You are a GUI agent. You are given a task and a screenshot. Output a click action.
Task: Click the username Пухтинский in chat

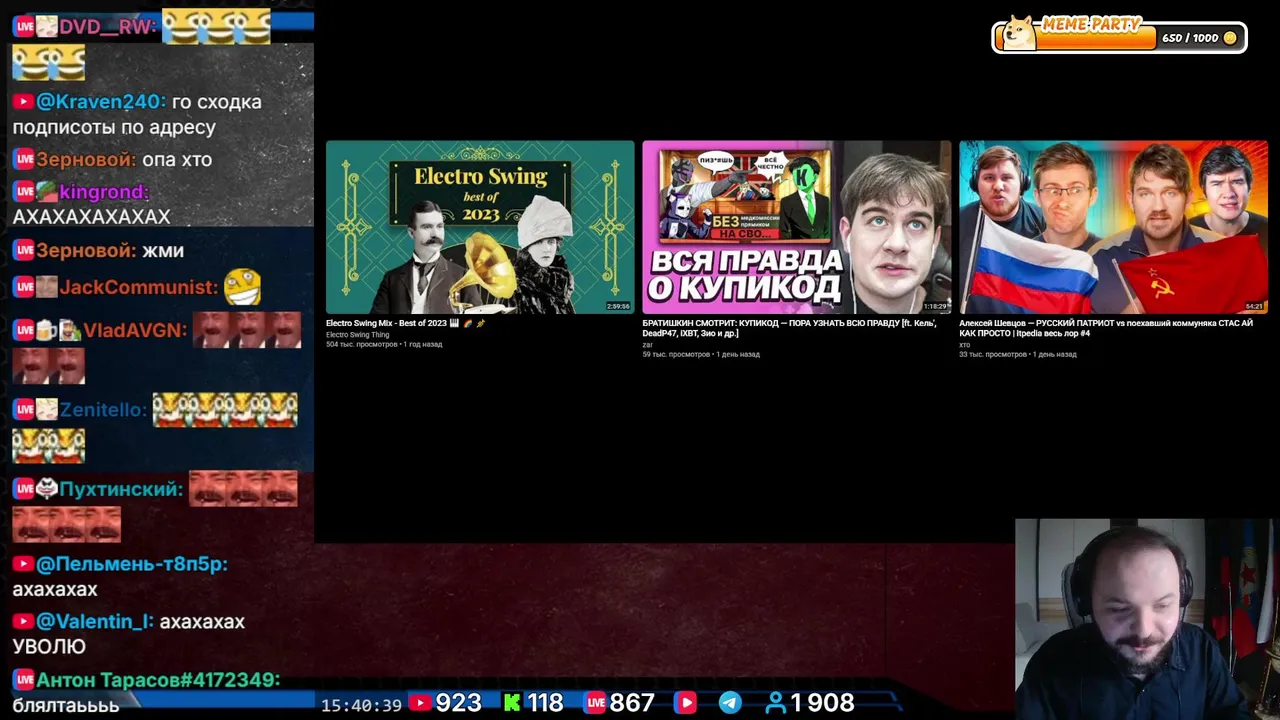point(122,490)
